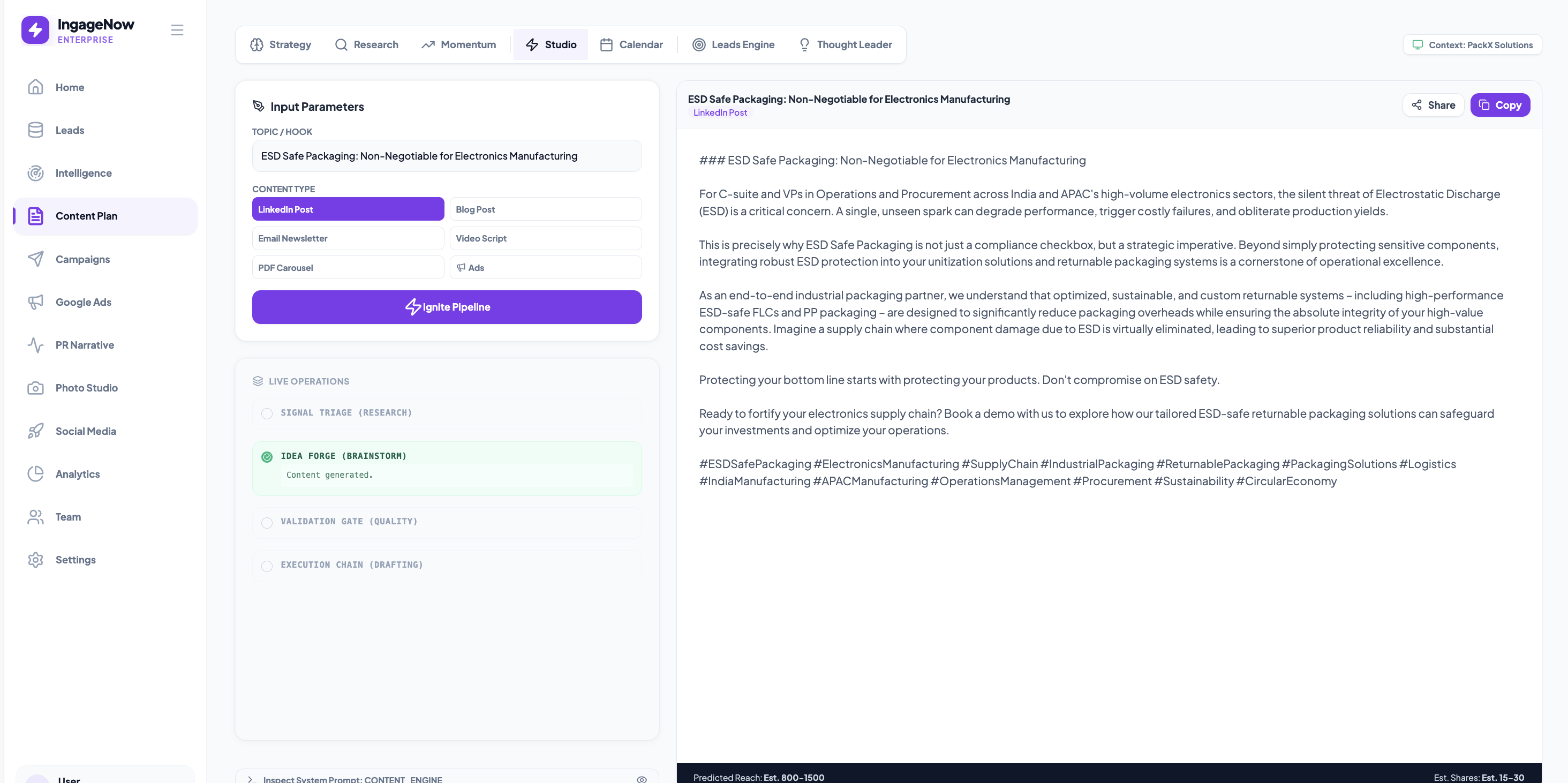Expand Execution Chain drafting step
This screenshot has width=1568, height=783.
tap(351, 565)
